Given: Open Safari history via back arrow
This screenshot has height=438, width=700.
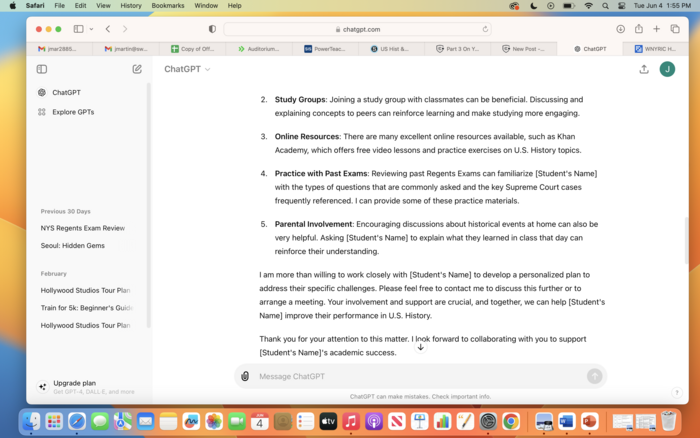Looking at the screenshot, I should click(x=108, y=29).
